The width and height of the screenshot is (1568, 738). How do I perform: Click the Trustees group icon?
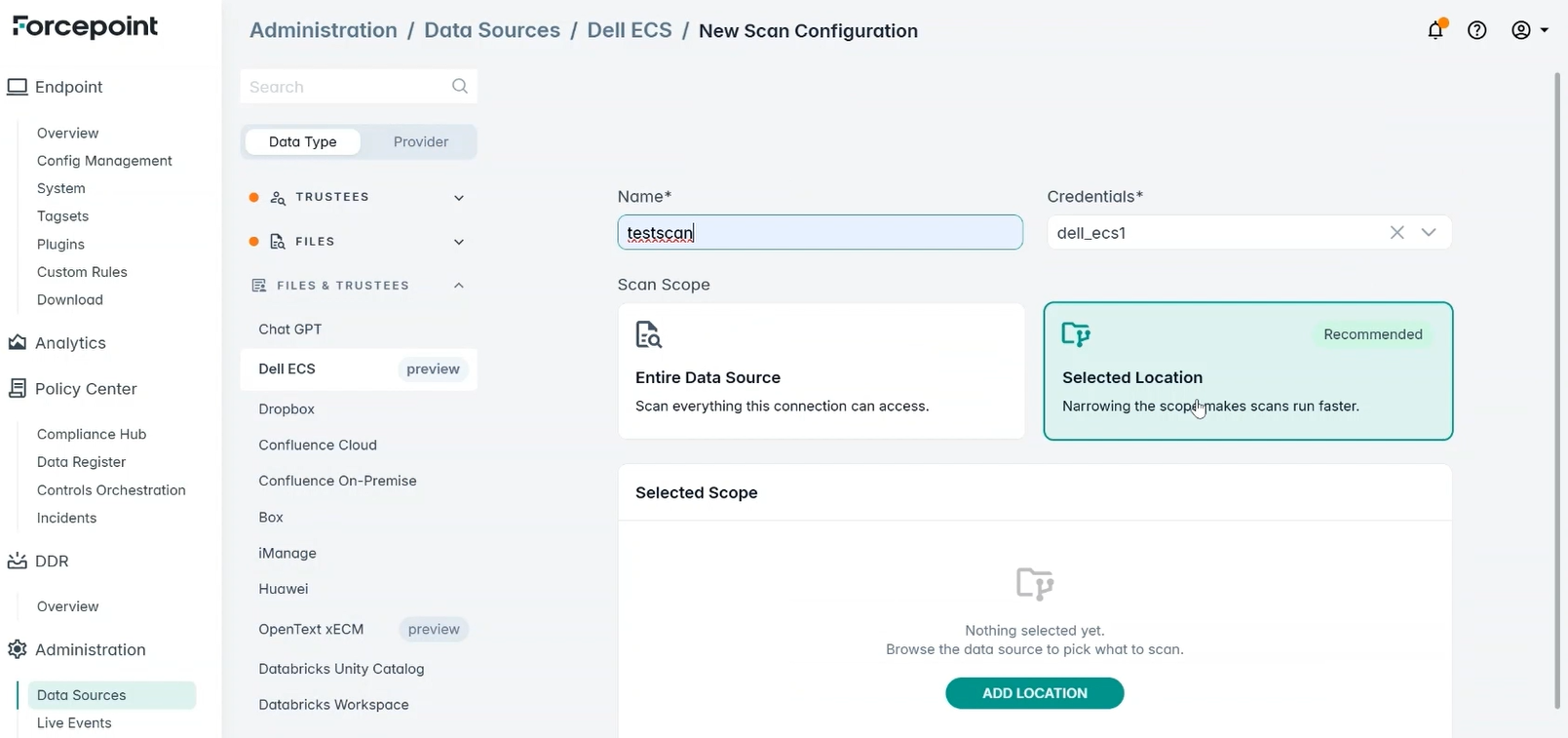(278, 198)
